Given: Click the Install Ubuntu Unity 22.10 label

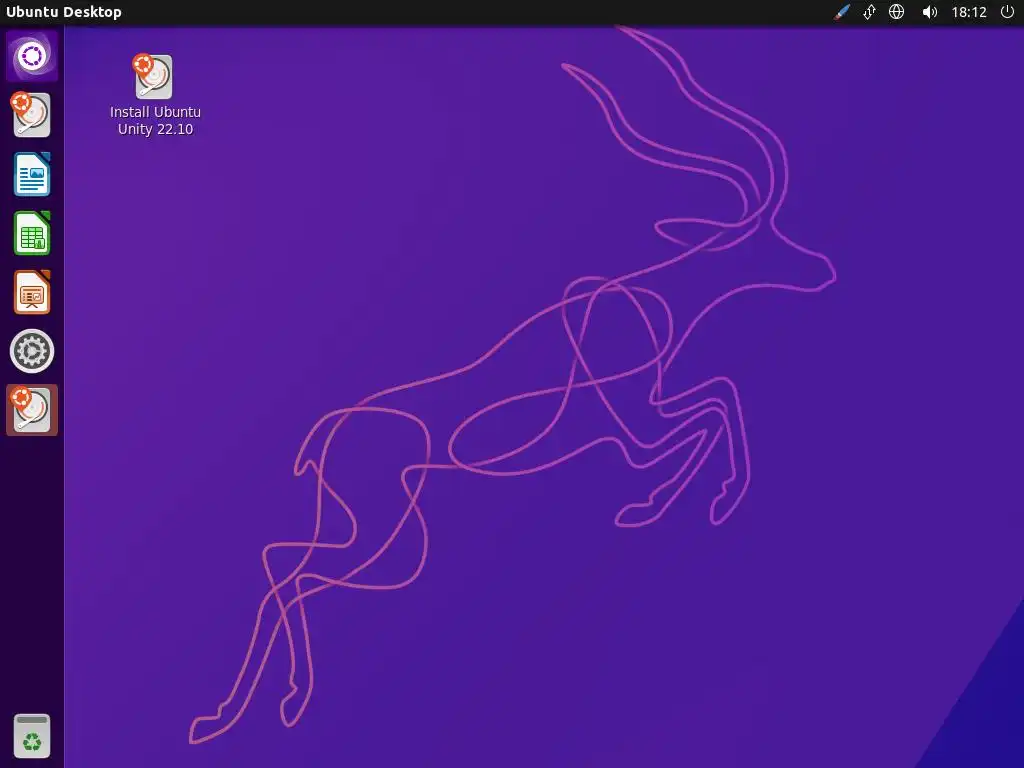Looking at the screenshot, I should coord(155,120).
